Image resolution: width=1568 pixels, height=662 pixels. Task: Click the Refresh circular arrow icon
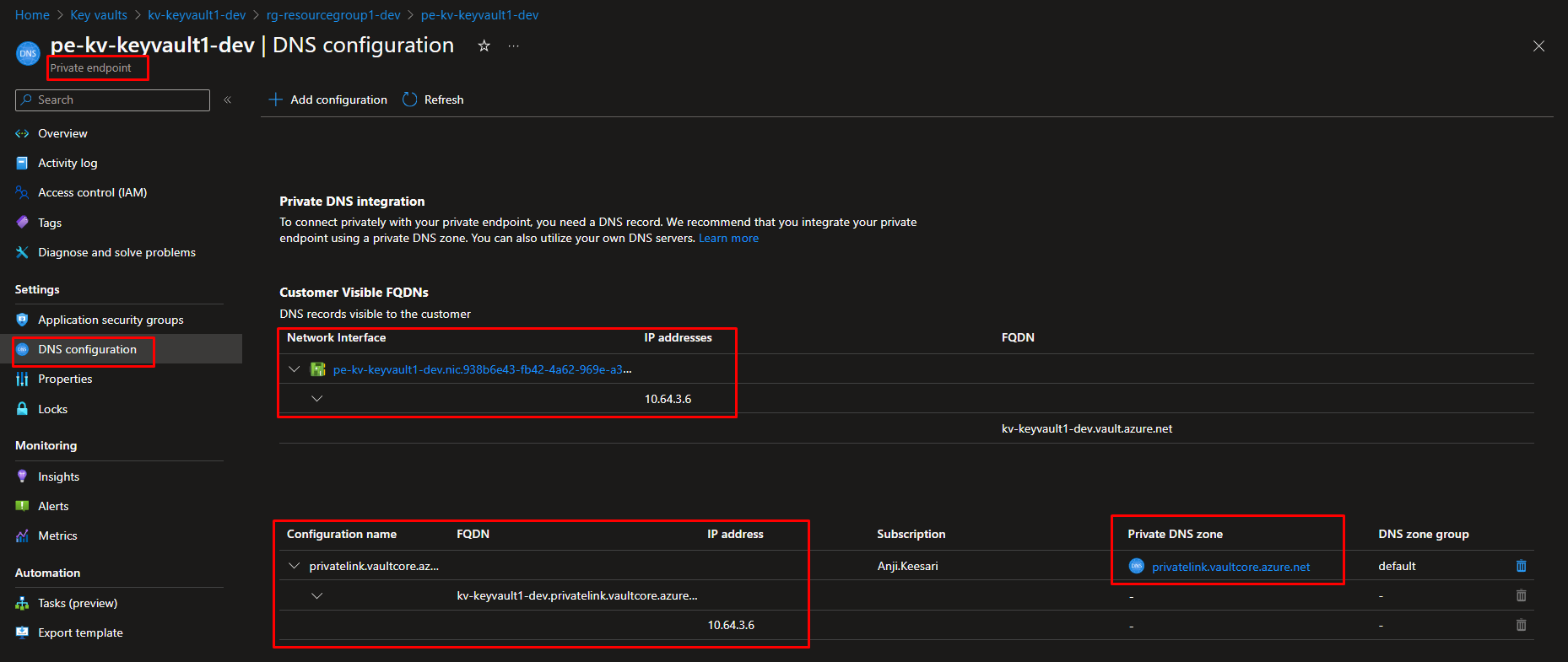pyautogui.click(x=410, y=100)
